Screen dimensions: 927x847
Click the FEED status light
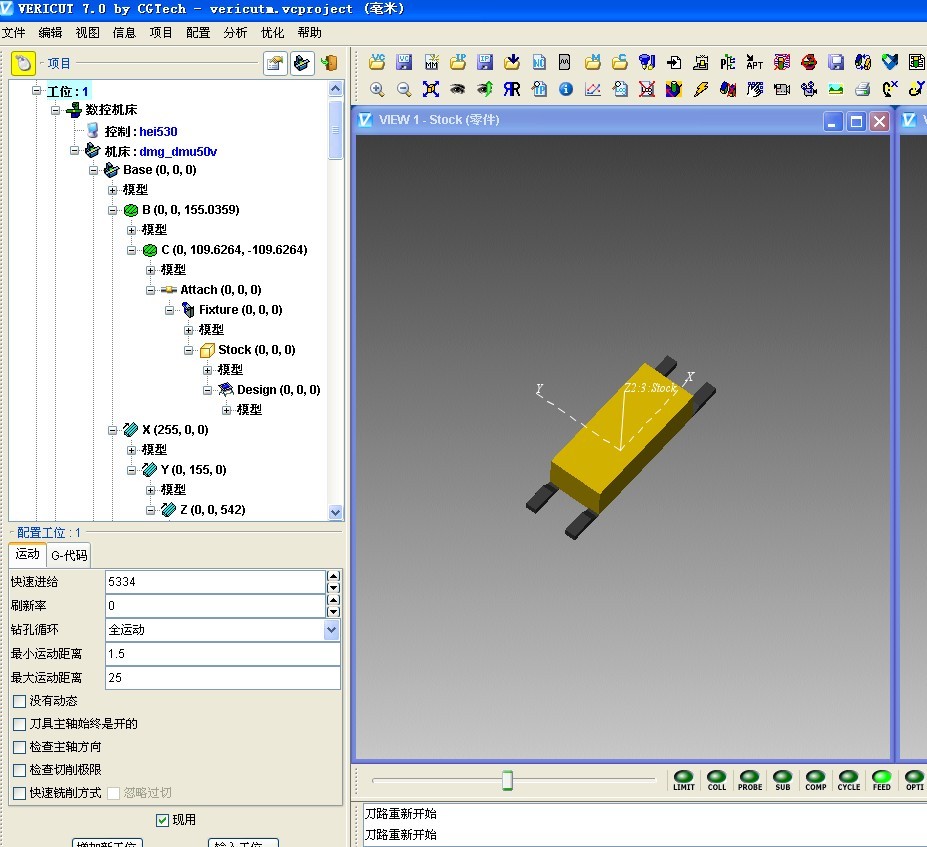click(881, 780)
